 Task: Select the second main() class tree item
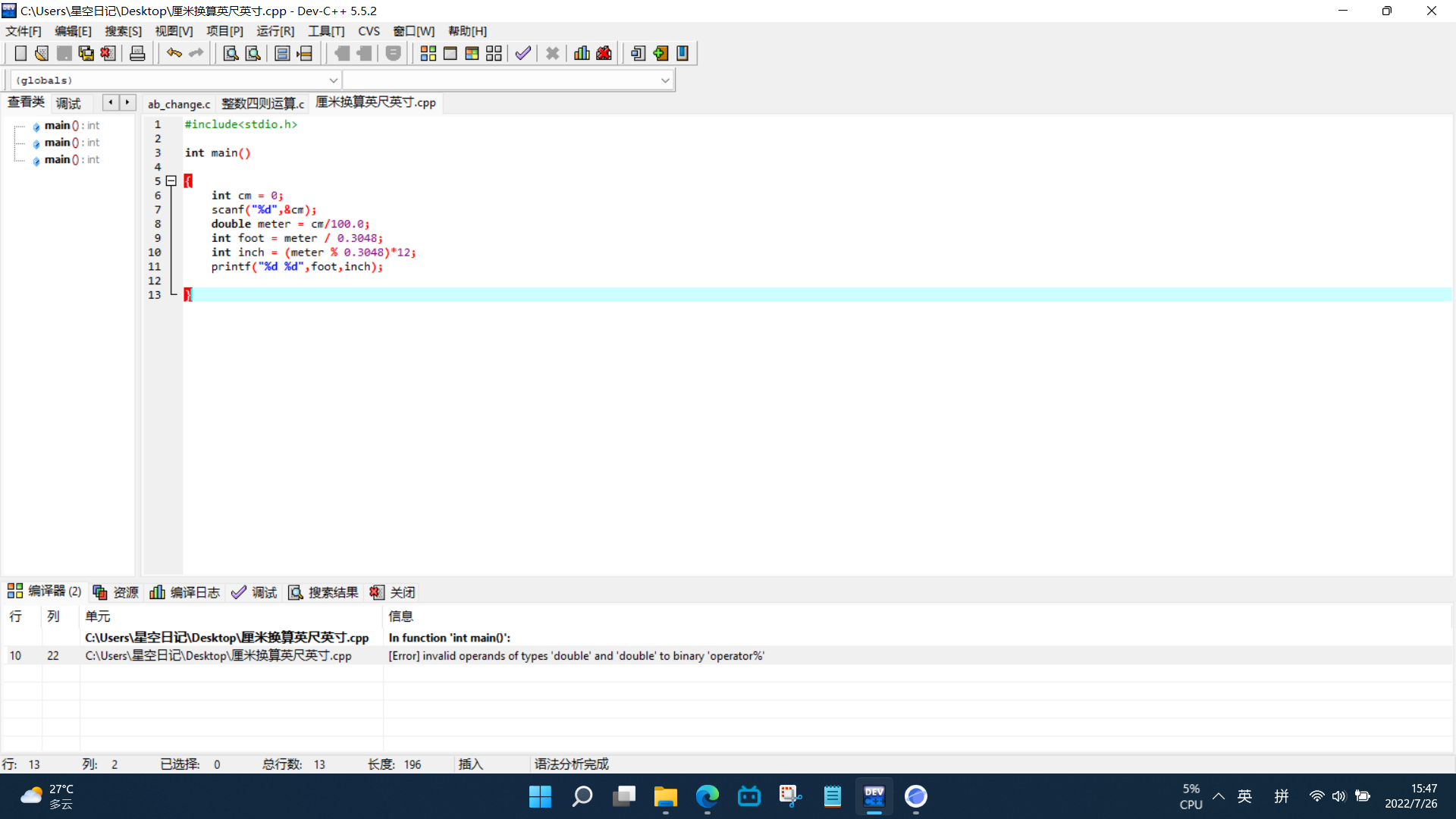71,143
